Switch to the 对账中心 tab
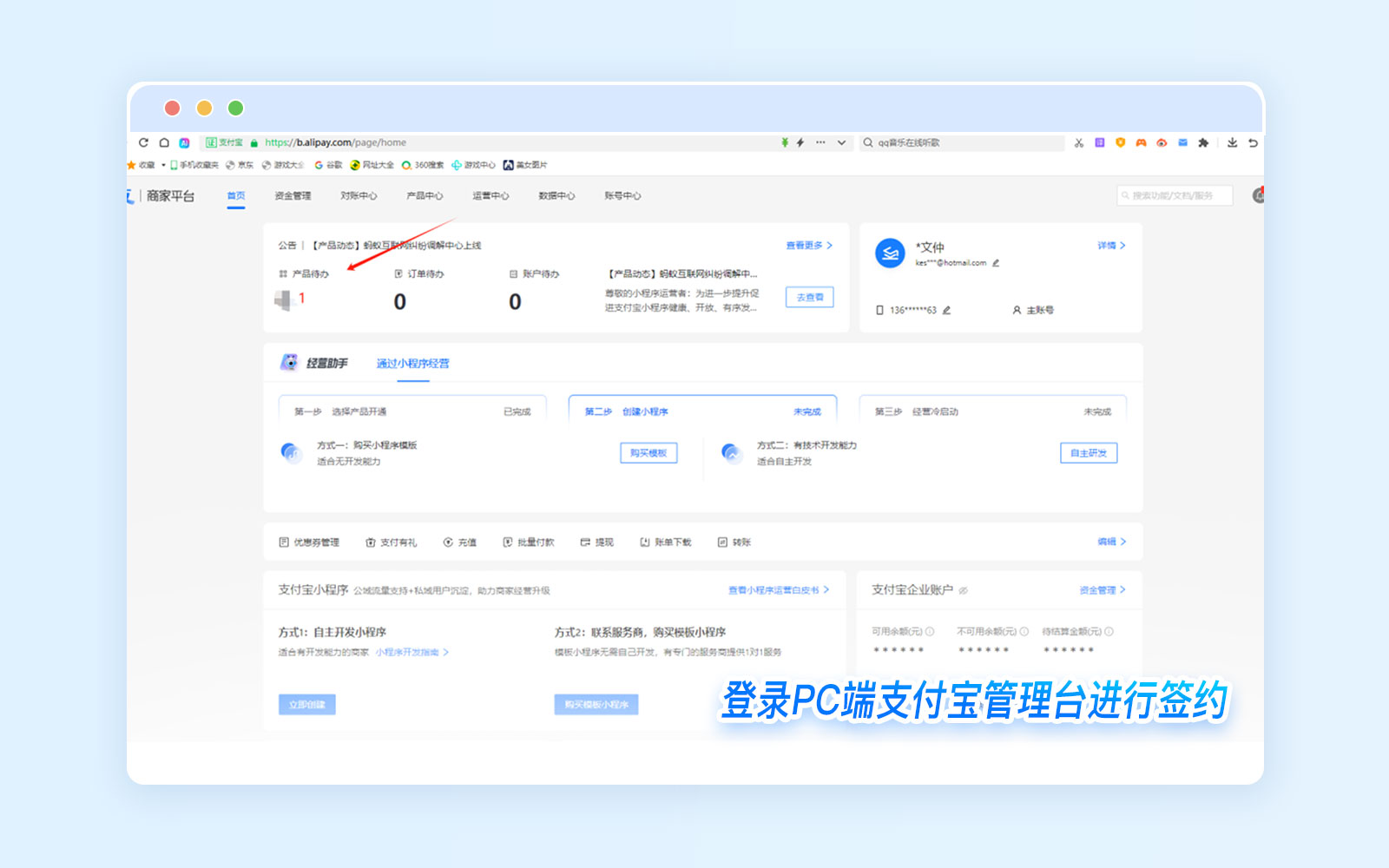This screenshot has height=868, width=1389. coord(359,196)
